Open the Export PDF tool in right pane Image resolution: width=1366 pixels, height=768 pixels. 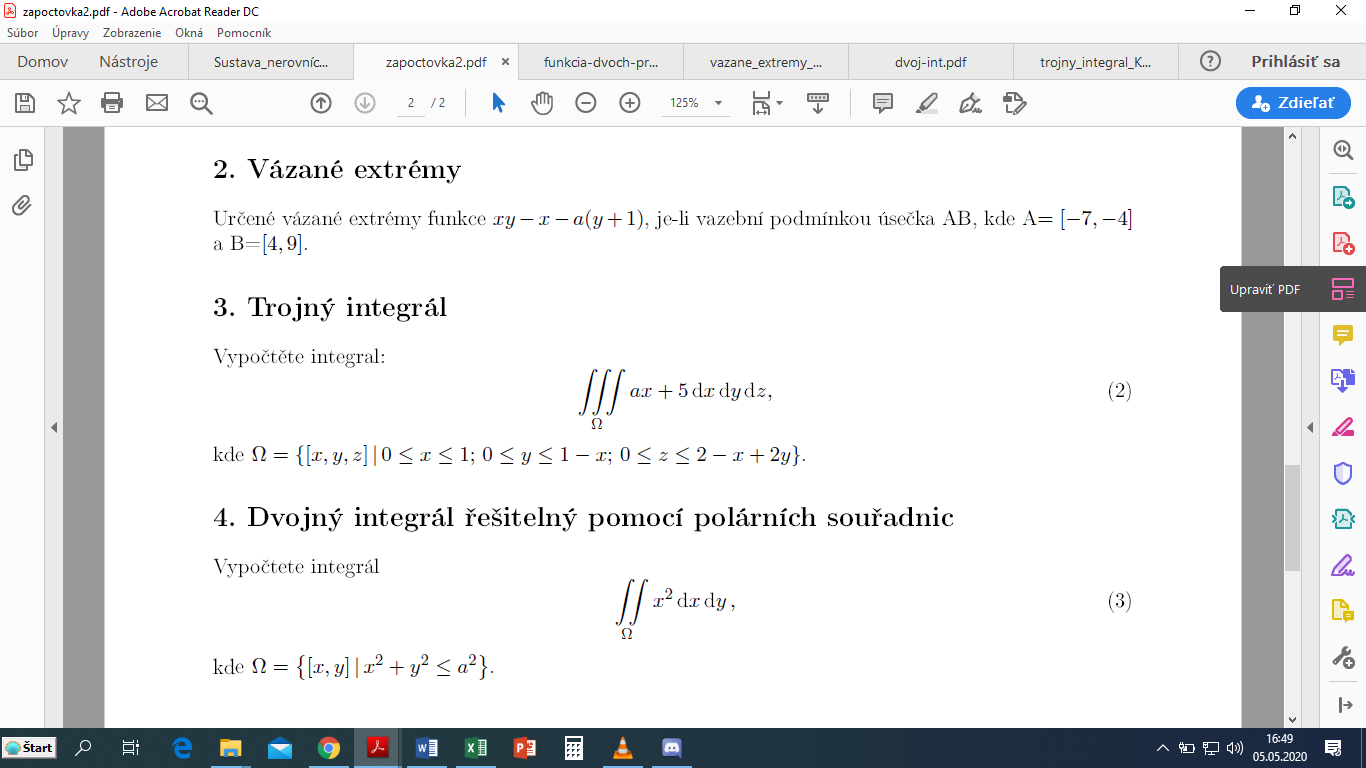1342,196
